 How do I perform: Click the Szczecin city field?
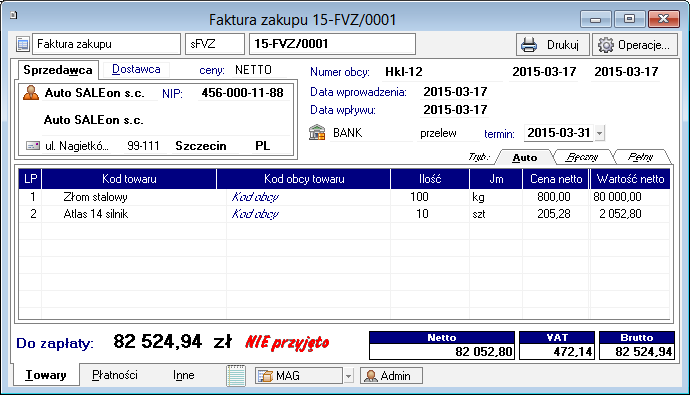click(x=201, y=146)
